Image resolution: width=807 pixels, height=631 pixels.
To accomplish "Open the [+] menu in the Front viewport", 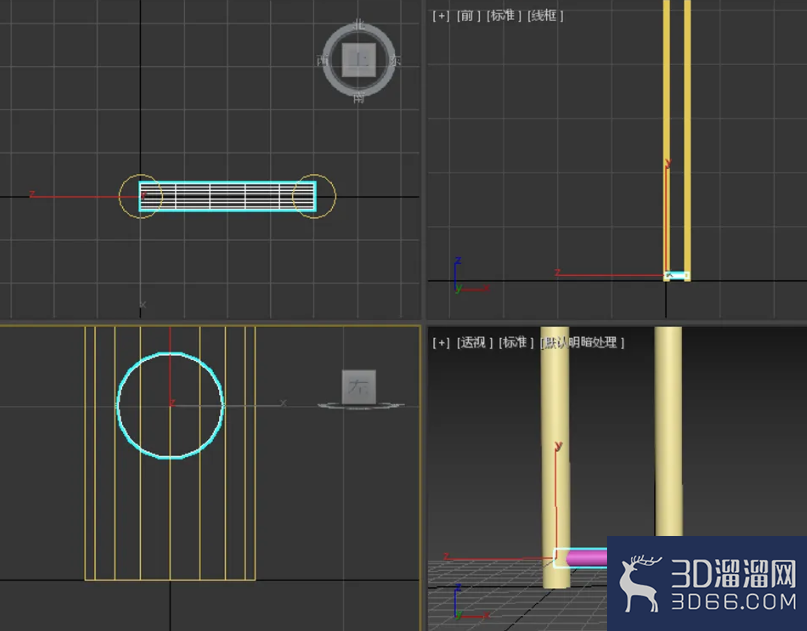I will pos(441,16).
